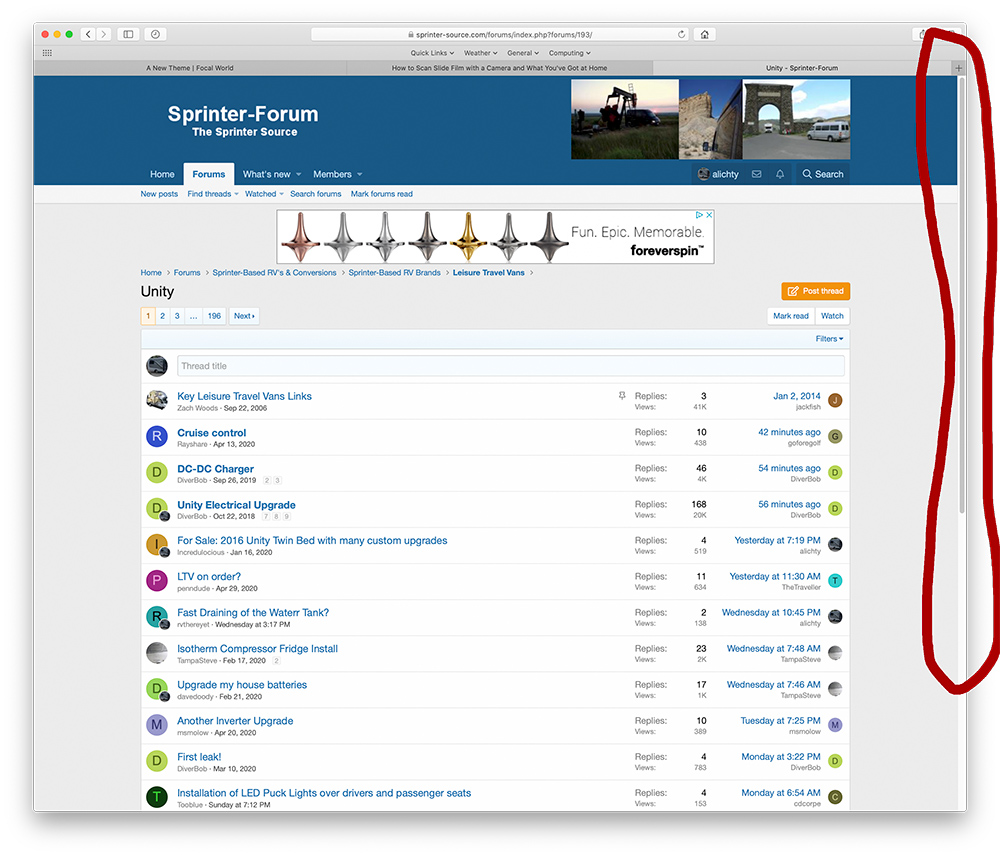This screenshot has width=1000, height=856.
Task: Open the favorites grid icon
Action: [47, 53]
